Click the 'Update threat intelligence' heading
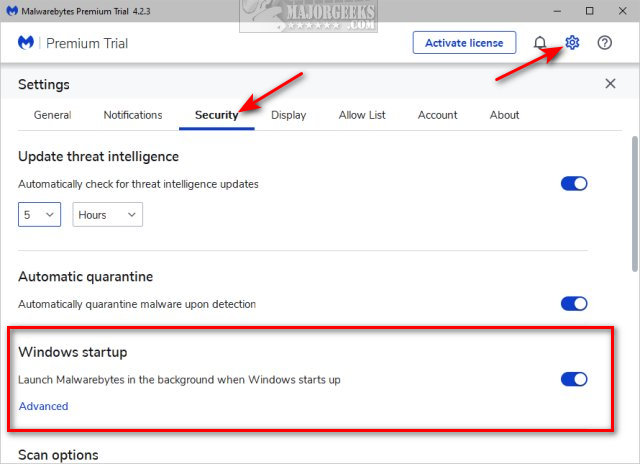 click(98, 156)
